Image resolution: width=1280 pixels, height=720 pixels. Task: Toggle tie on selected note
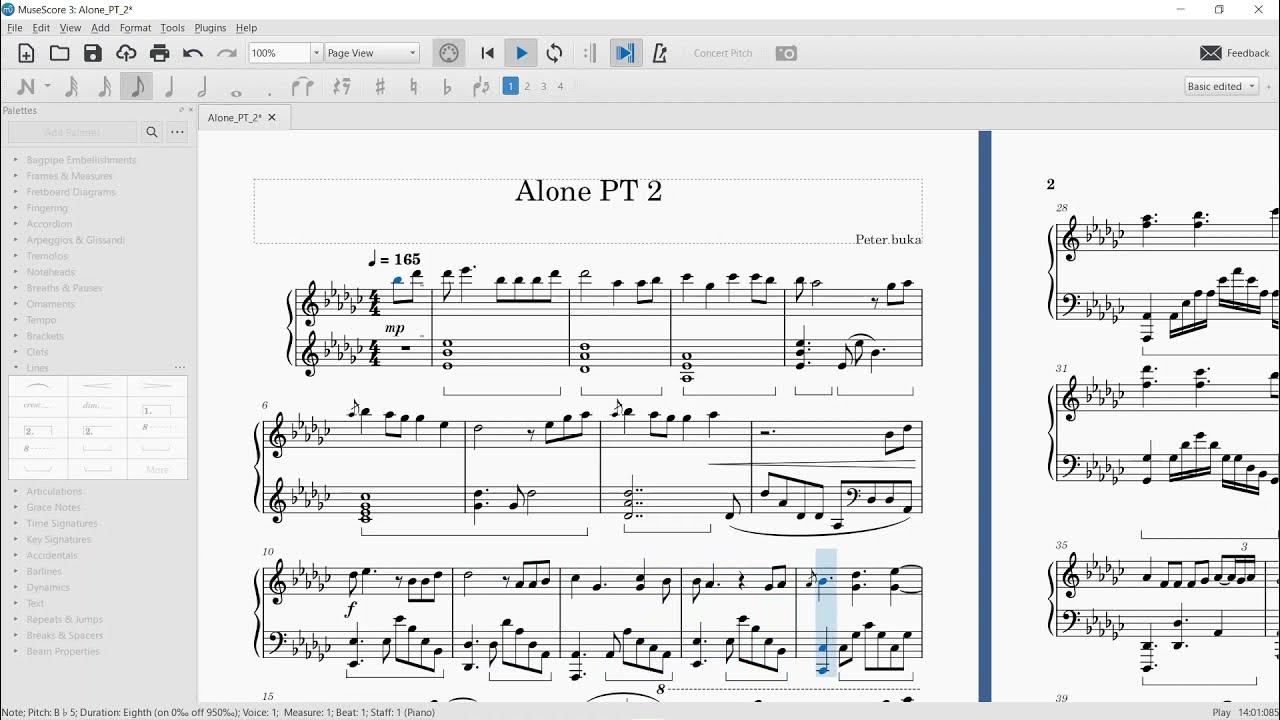click(303, 87)
